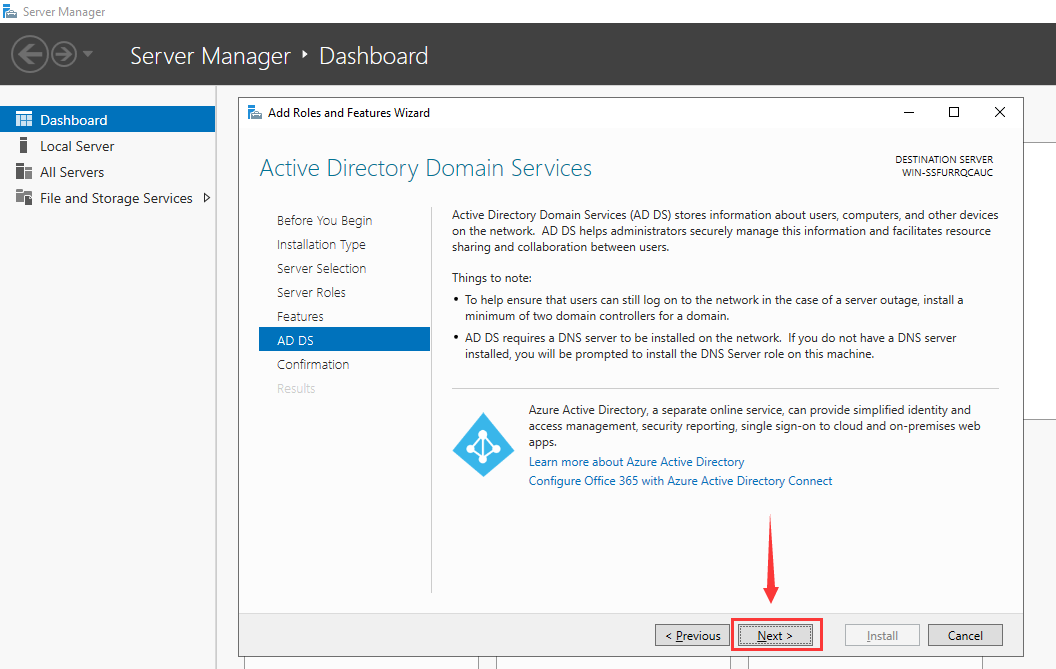Viewport: 1056px width, 669px height.
Task: Open the Server Selection step
Action: point(321,269)
